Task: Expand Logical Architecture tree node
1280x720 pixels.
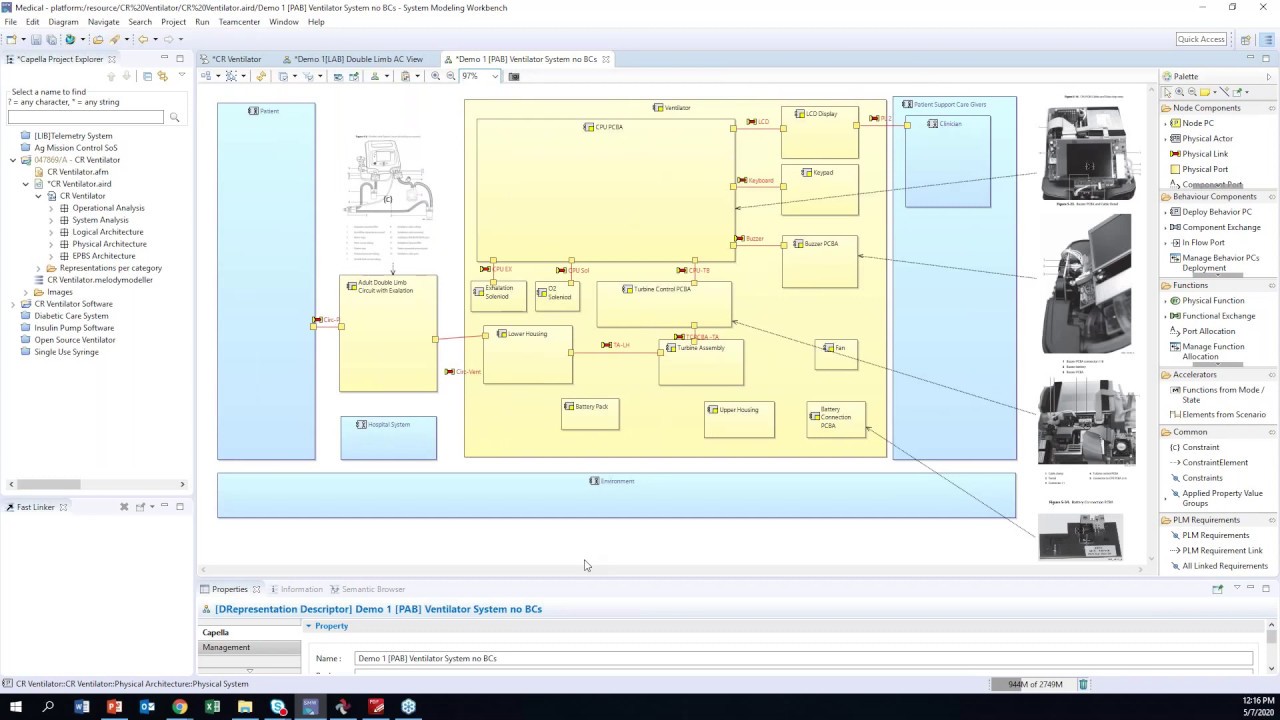Action: 51,232
